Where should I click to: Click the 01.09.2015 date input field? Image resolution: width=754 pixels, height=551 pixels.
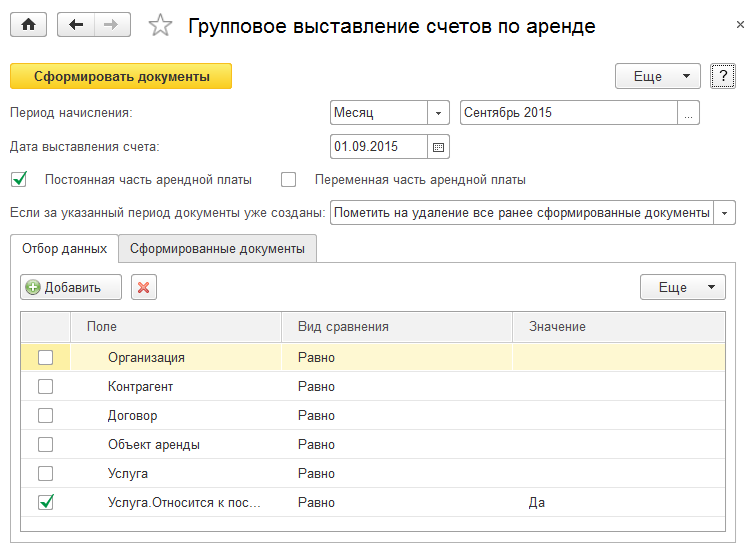tap(379, 147)
